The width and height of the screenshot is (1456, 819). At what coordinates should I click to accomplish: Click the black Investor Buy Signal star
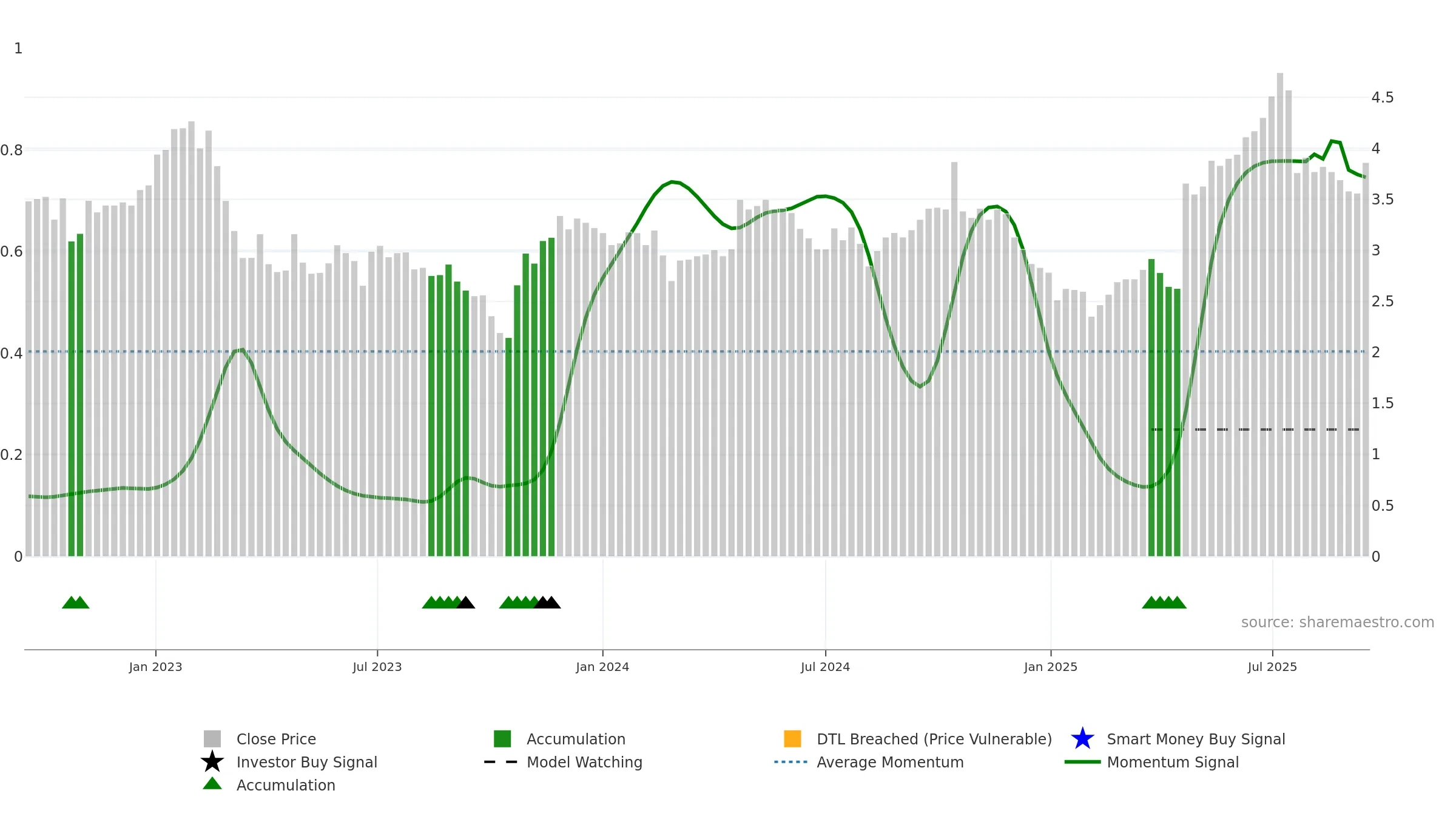pyautogui.click(x=212, y=762)
